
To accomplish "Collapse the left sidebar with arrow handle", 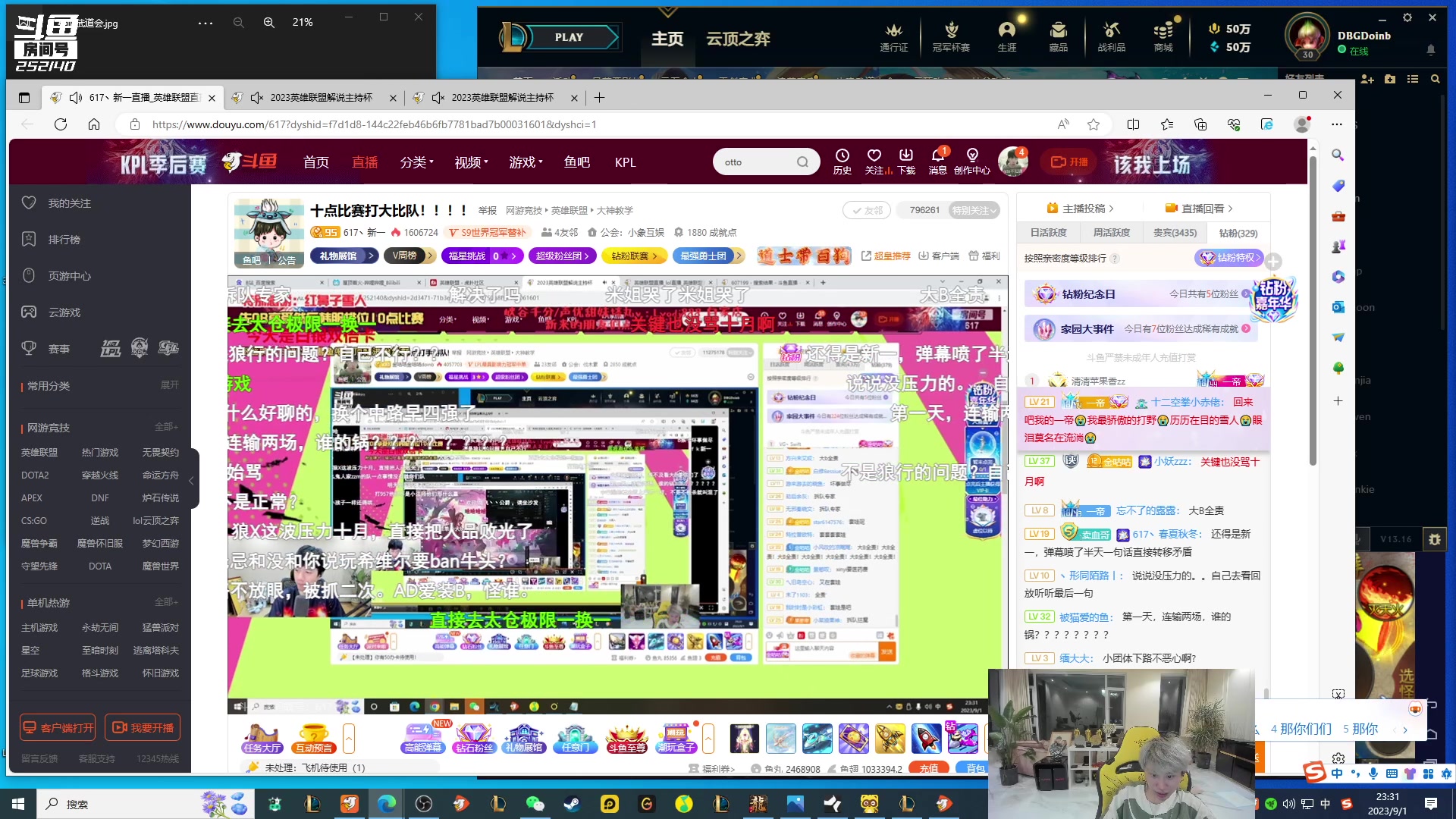I will 193,479.
